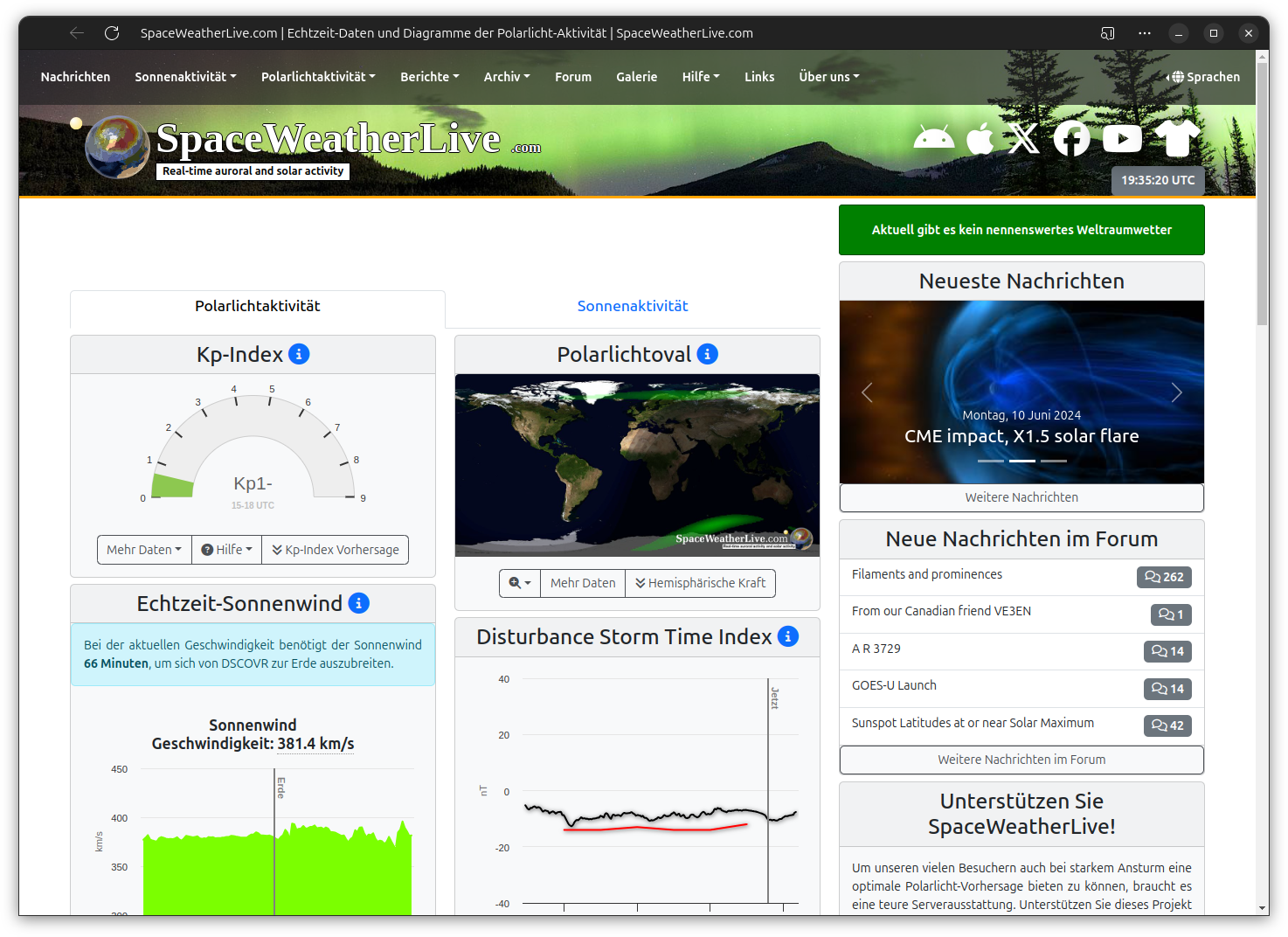Open the X (Twitter) social icon
The height and width of the screenshot is (937, 1288).
[x=1024, y=138]
